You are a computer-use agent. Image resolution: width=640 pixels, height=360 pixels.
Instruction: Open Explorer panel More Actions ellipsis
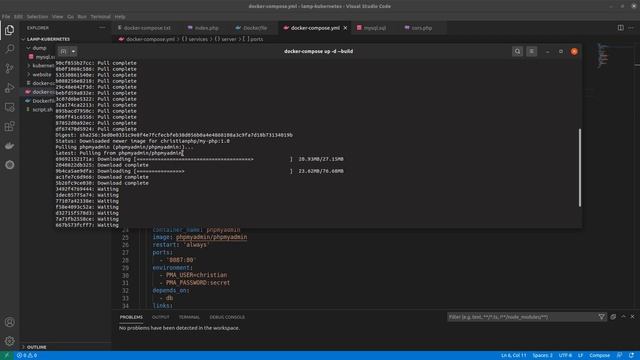click(x=102, y=28)
